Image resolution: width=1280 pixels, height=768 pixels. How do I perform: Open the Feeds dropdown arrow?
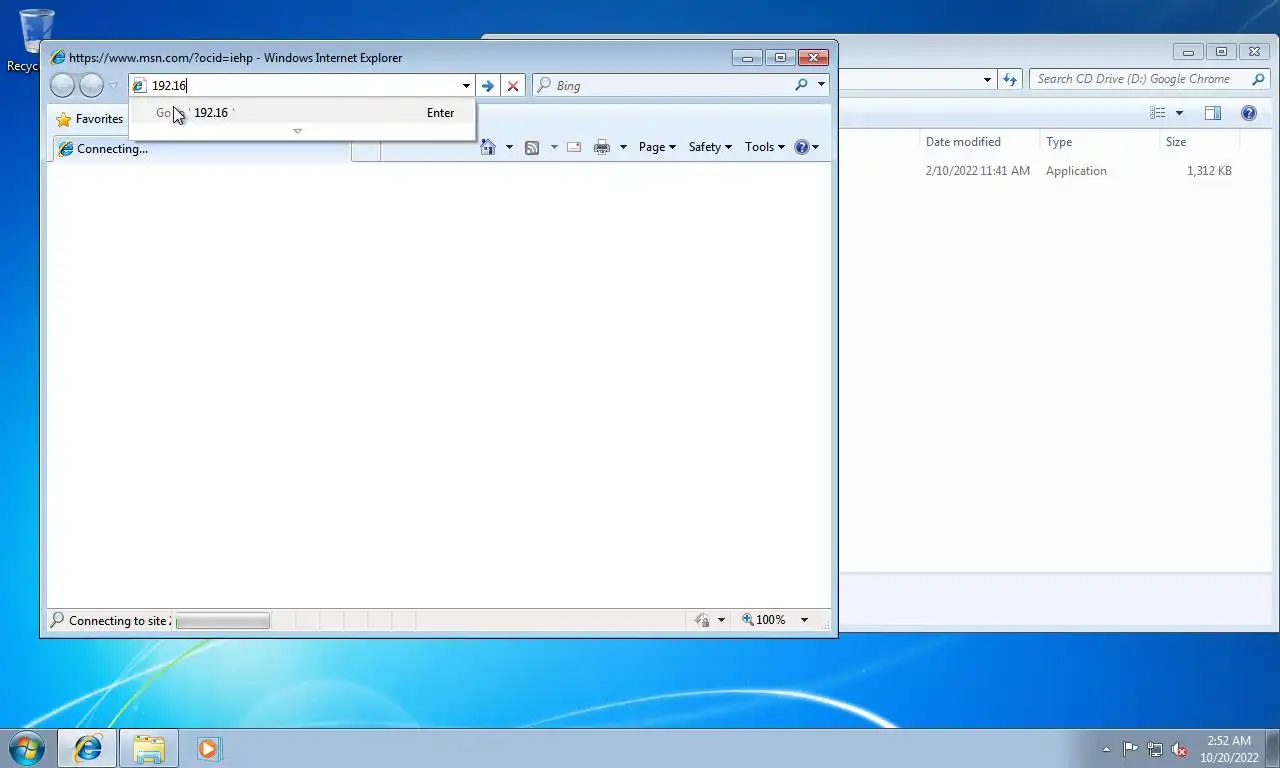(x=553, y=147)
